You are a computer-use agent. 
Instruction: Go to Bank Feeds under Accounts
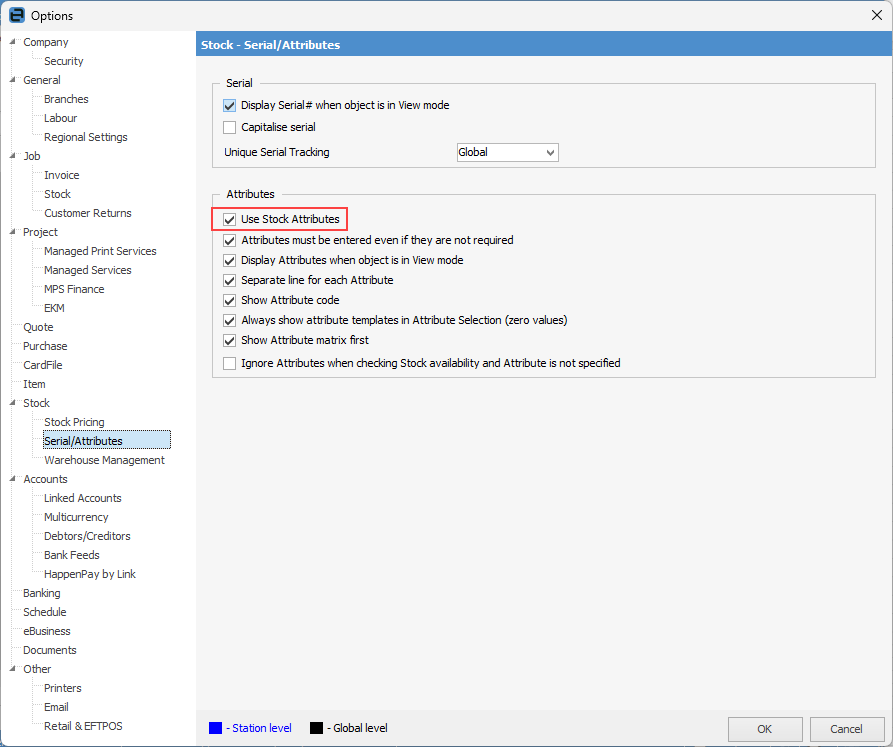tap(71, 555)
